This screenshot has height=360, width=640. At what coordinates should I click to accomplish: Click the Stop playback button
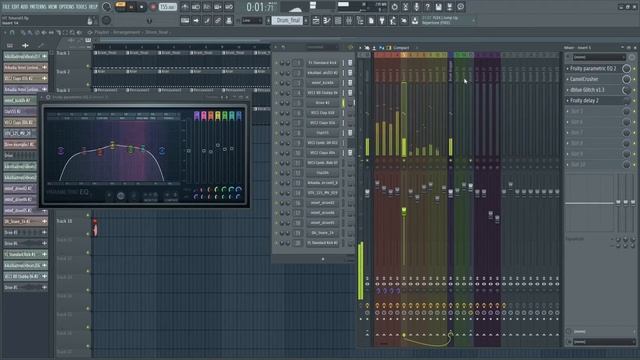tap(142, 7)
